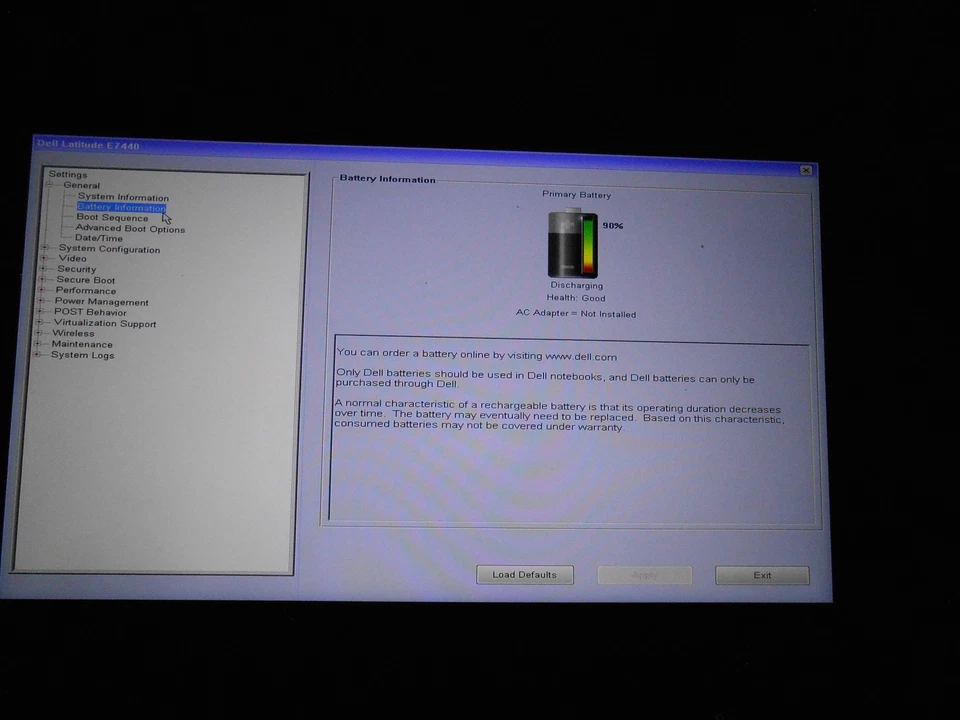Image resolution: width=960 pixels, height=720 pixels.
Task: Click the battery charge level bar
Action: click(x=588, y=246)
